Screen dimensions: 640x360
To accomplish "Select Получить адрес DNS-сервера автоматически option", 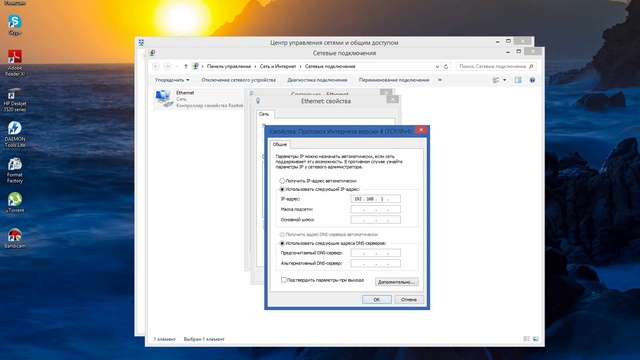I will (x=282, y=235).
